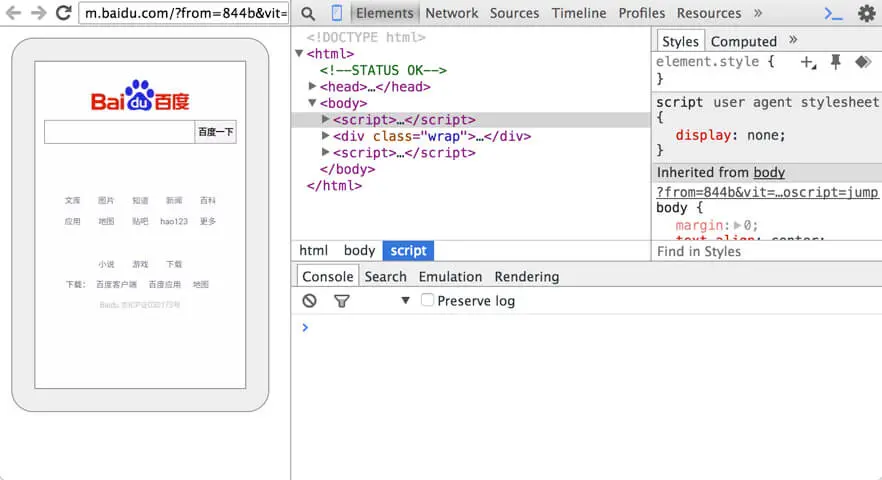Expand the margin shorthand triangle
This screenshot has width=882, height=480.
pos(737,225)
